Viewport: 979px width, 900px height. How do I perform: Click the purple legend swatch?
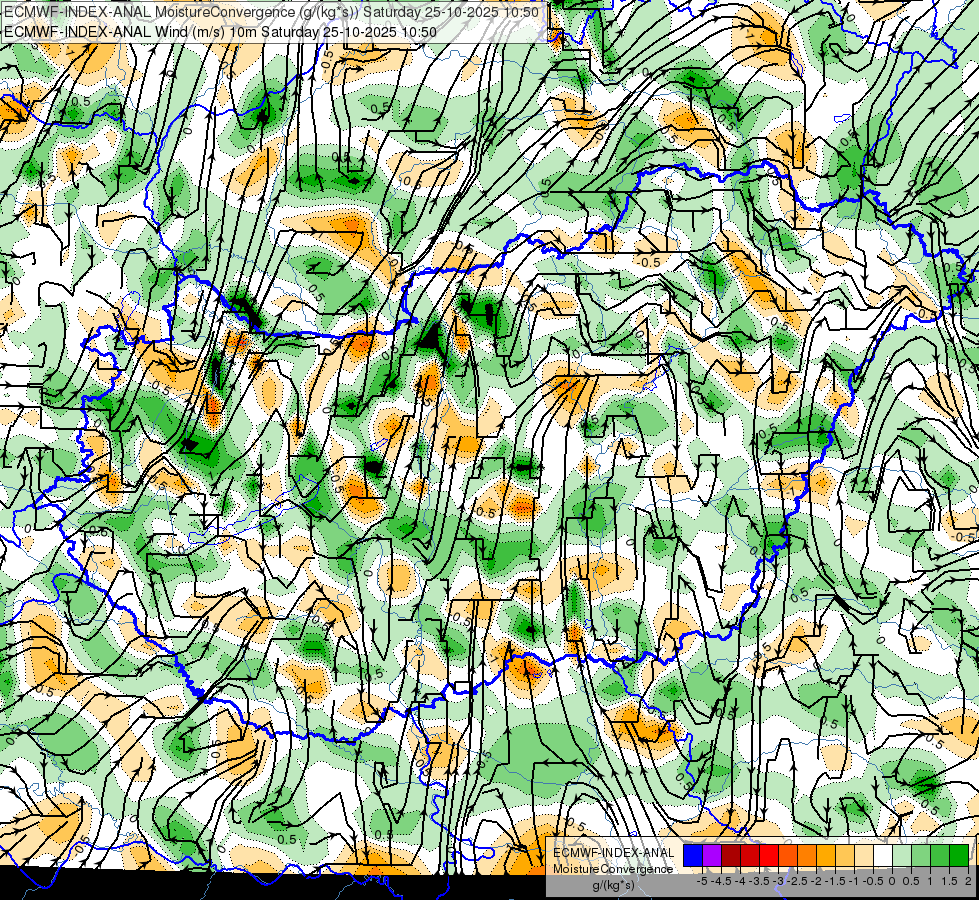click(712, 856)
